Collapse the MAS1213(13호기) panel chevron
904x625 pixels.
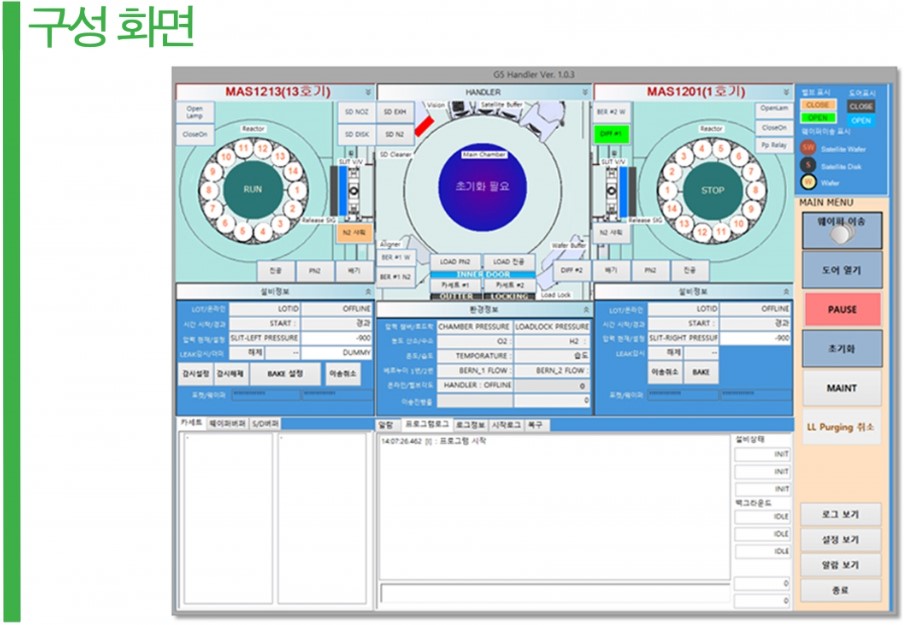pos(367,92)
